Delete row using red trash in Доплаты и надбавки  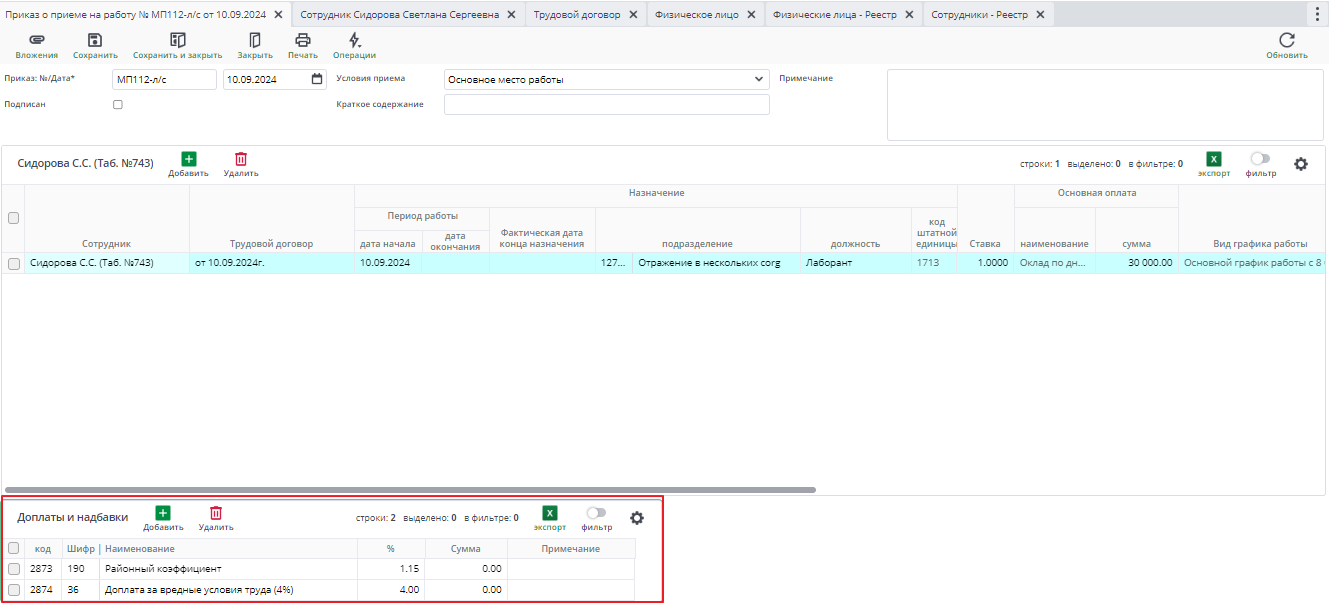click(216, 513)
